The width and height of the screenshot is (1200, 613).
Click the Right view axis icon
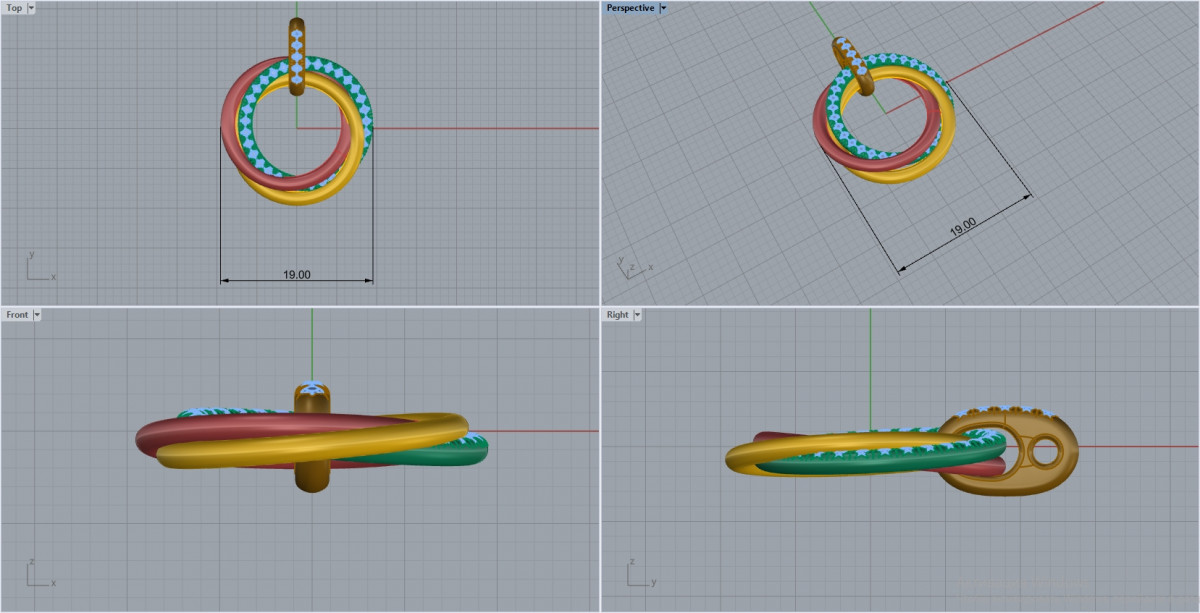point(641,573)
